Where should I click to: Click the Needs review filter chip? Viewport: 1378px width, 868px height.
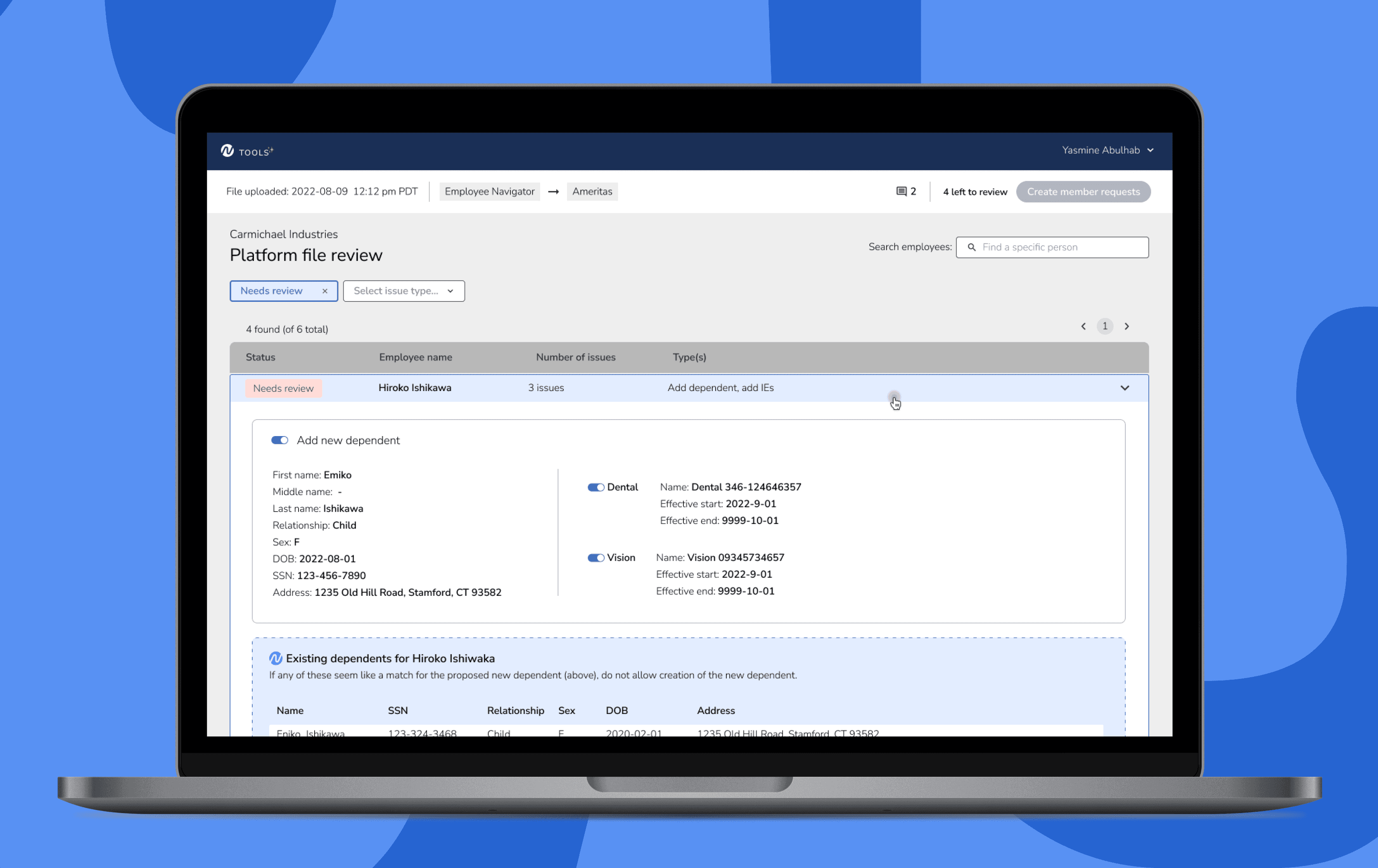pos(284,291)
